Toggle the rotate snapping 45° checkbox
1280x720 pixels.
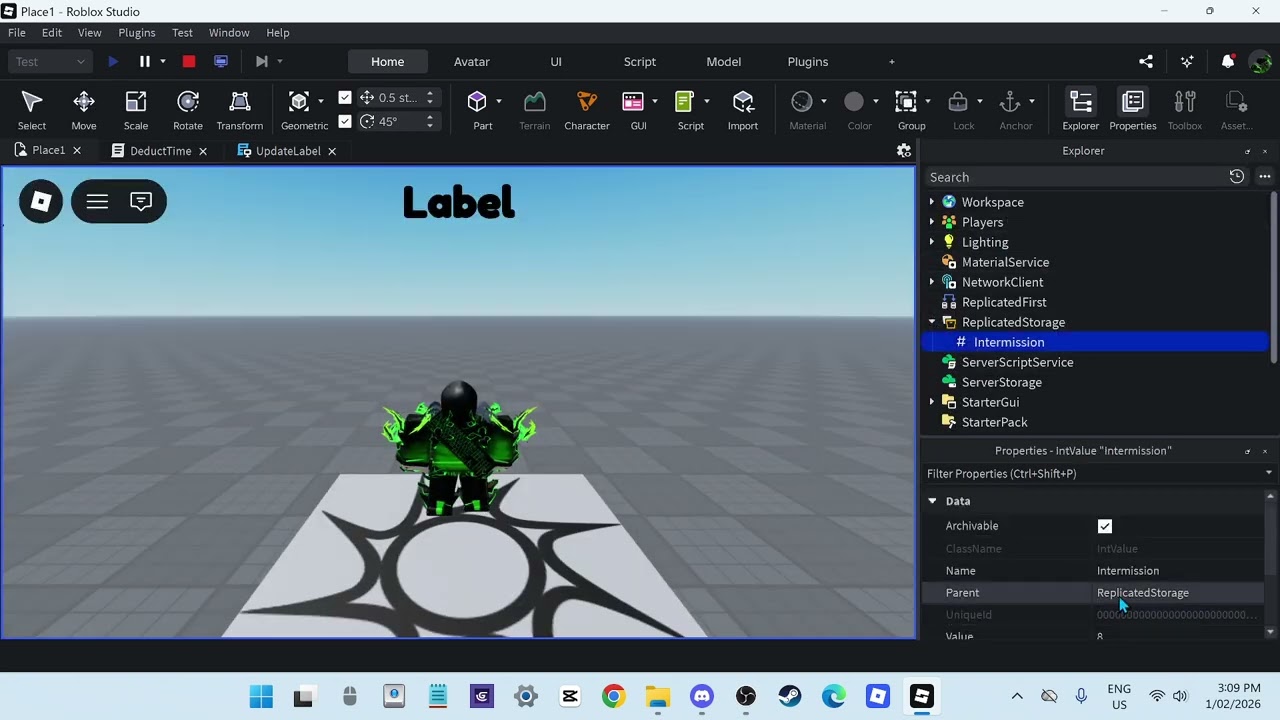pyautogui.click(x=345, y=122)
